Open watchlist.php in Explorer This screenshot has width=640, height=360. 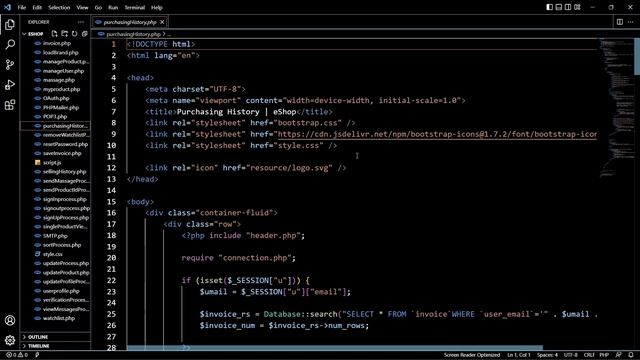(x=59, y=318)
